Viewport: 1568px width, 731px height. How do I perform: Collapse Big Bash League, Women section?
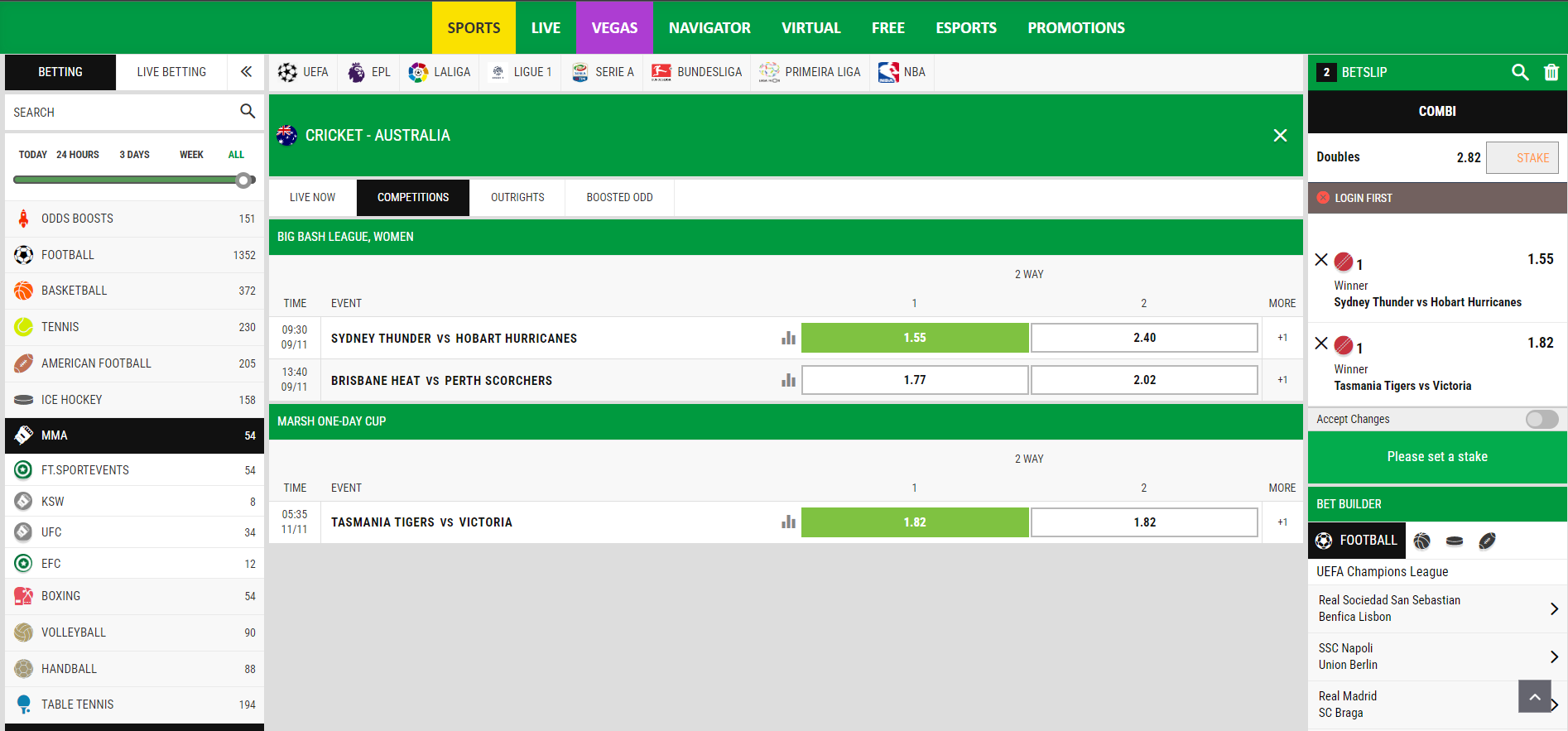pos(786,237)
